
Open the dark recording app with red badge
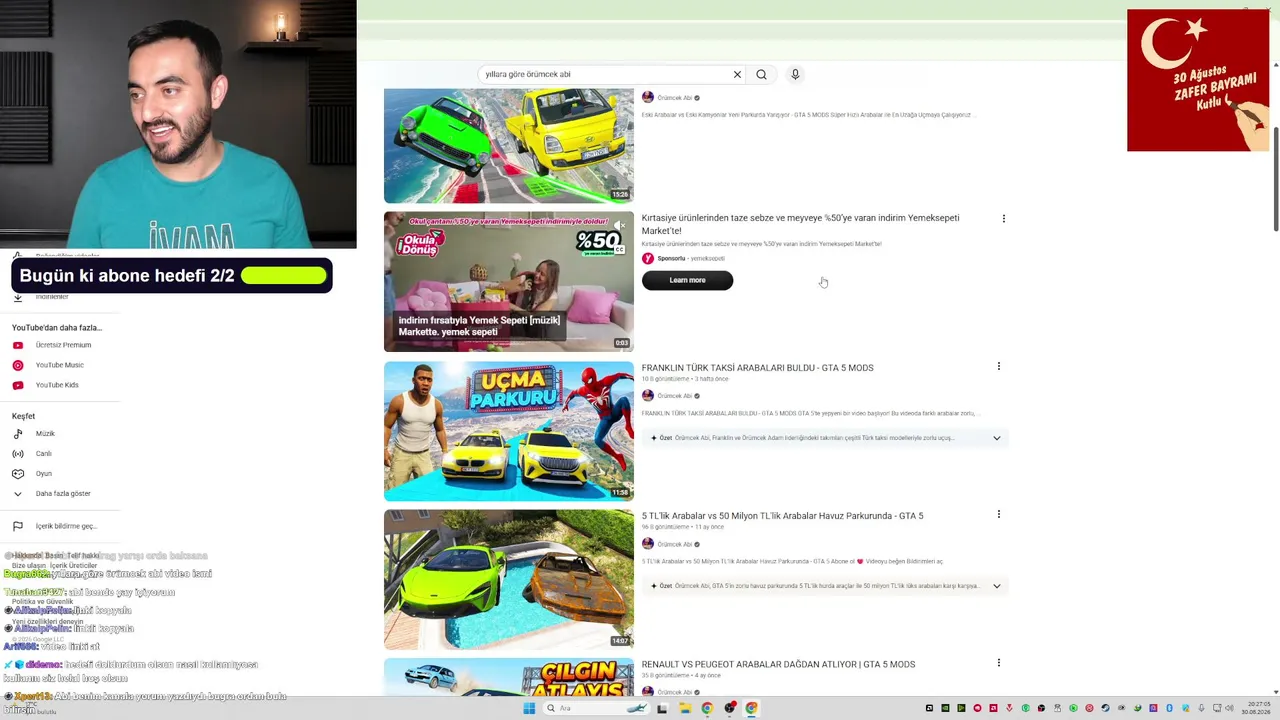click(x=730, y=708)
